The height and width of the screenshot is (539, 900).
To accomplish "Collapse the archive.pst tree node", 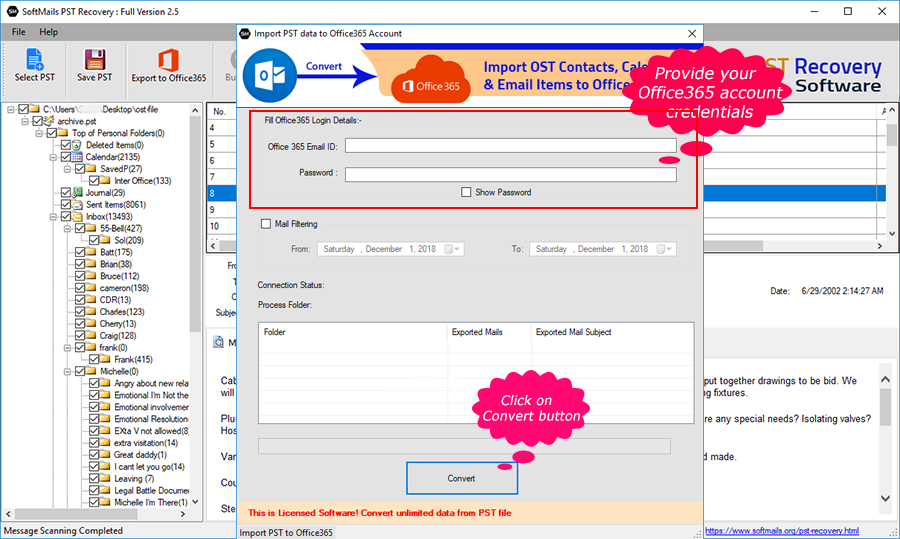I will point(25,121).
